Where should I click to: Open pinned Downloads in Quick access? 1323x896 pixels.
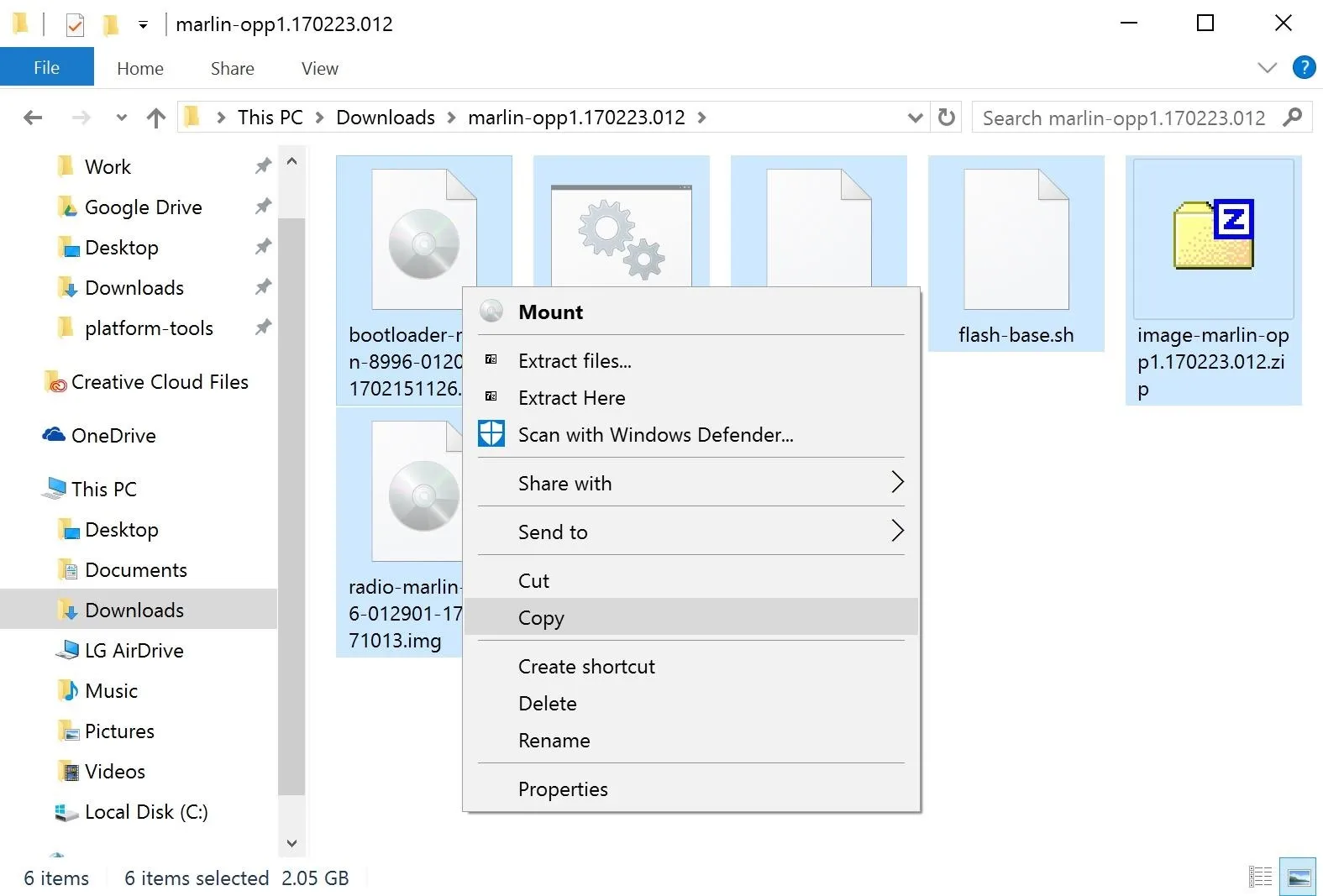point(134,287)
